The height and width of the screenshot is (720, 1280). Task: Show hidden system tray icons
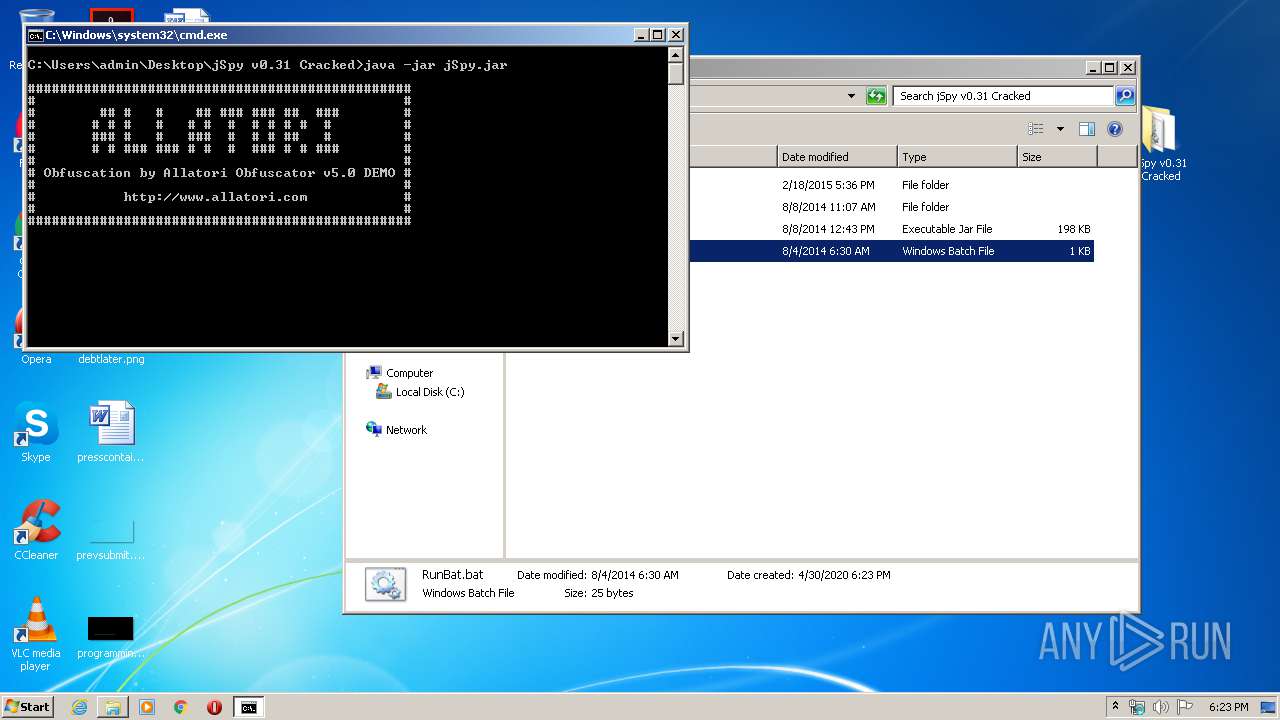pos(1116,707)
